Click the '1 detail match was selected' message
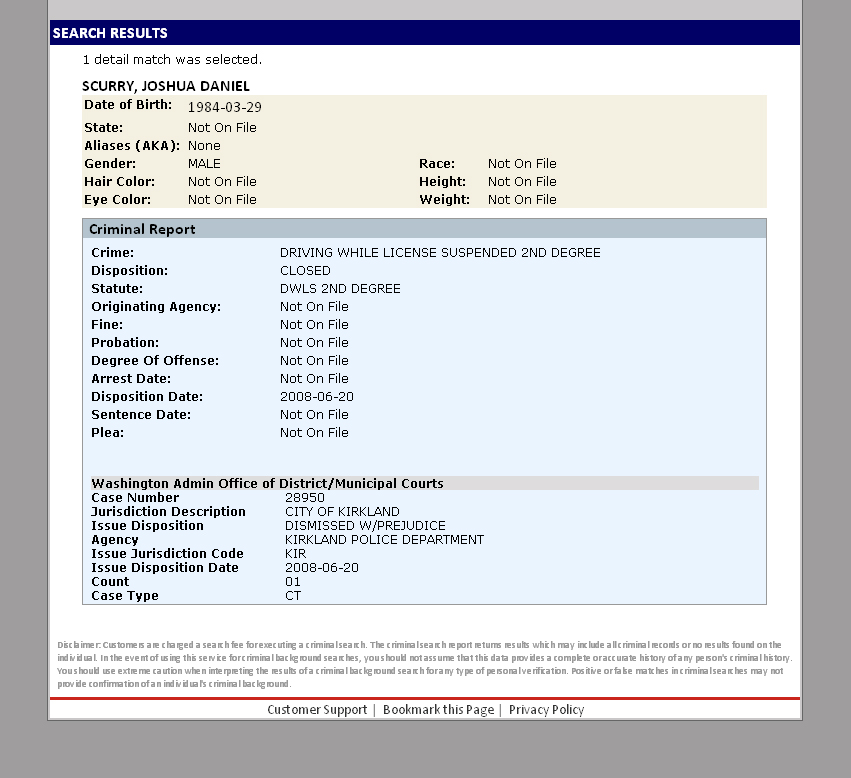851x778 pixels. 172,60
